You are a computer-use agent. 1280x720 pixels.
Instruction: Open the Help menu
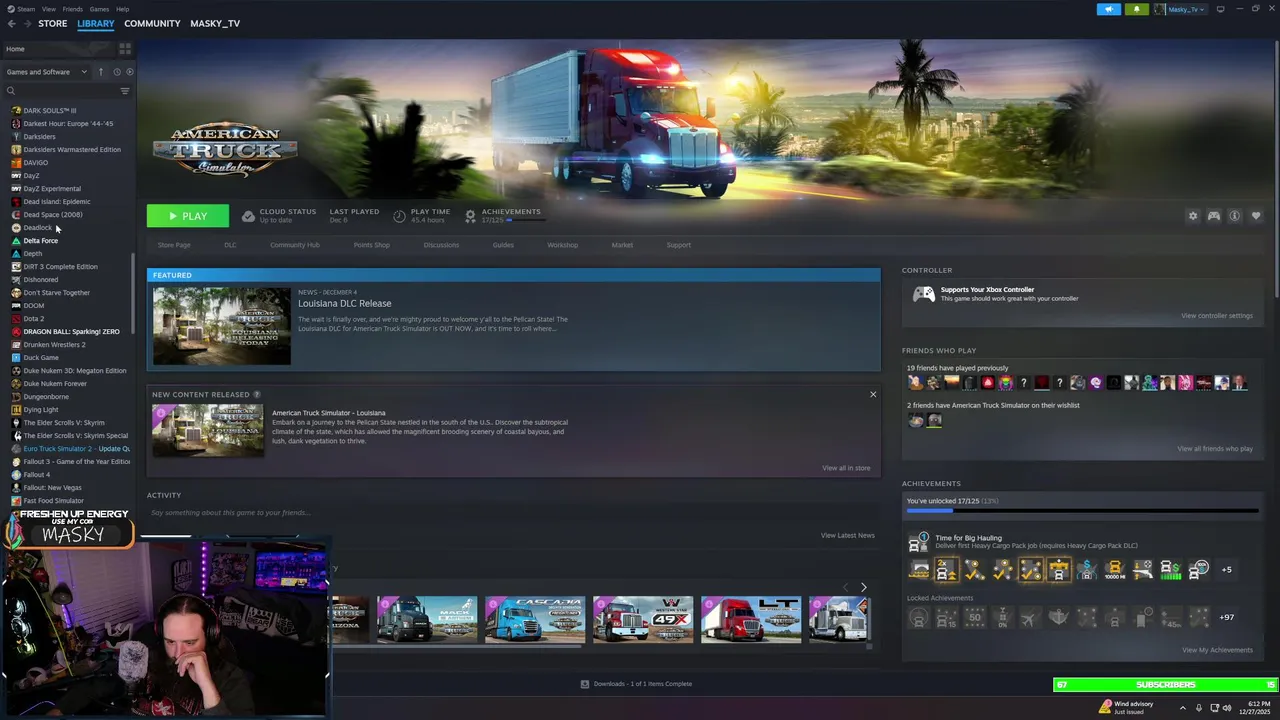click(122, 9)
